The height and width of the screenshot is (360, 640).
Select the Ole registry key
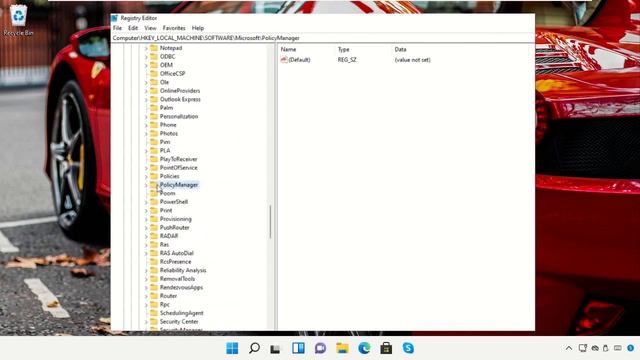tap(164, 82)
